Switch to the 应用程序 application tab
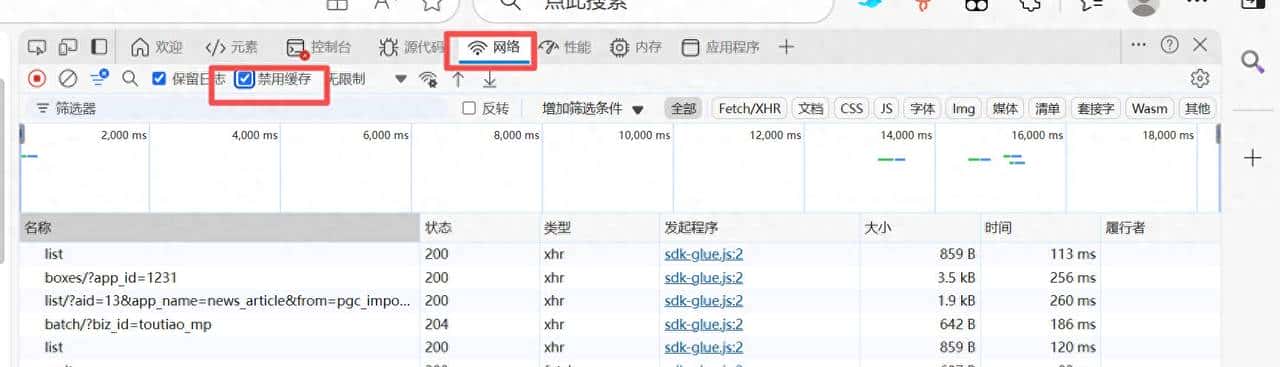1280x367 pixels. pos(721,47)
